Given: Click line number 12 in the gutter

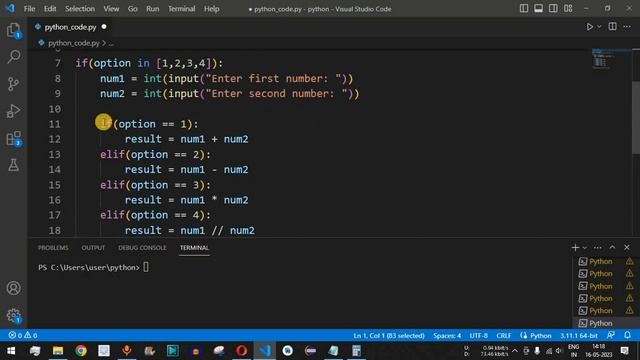Looking at the screenshot, I should point(55,139).
